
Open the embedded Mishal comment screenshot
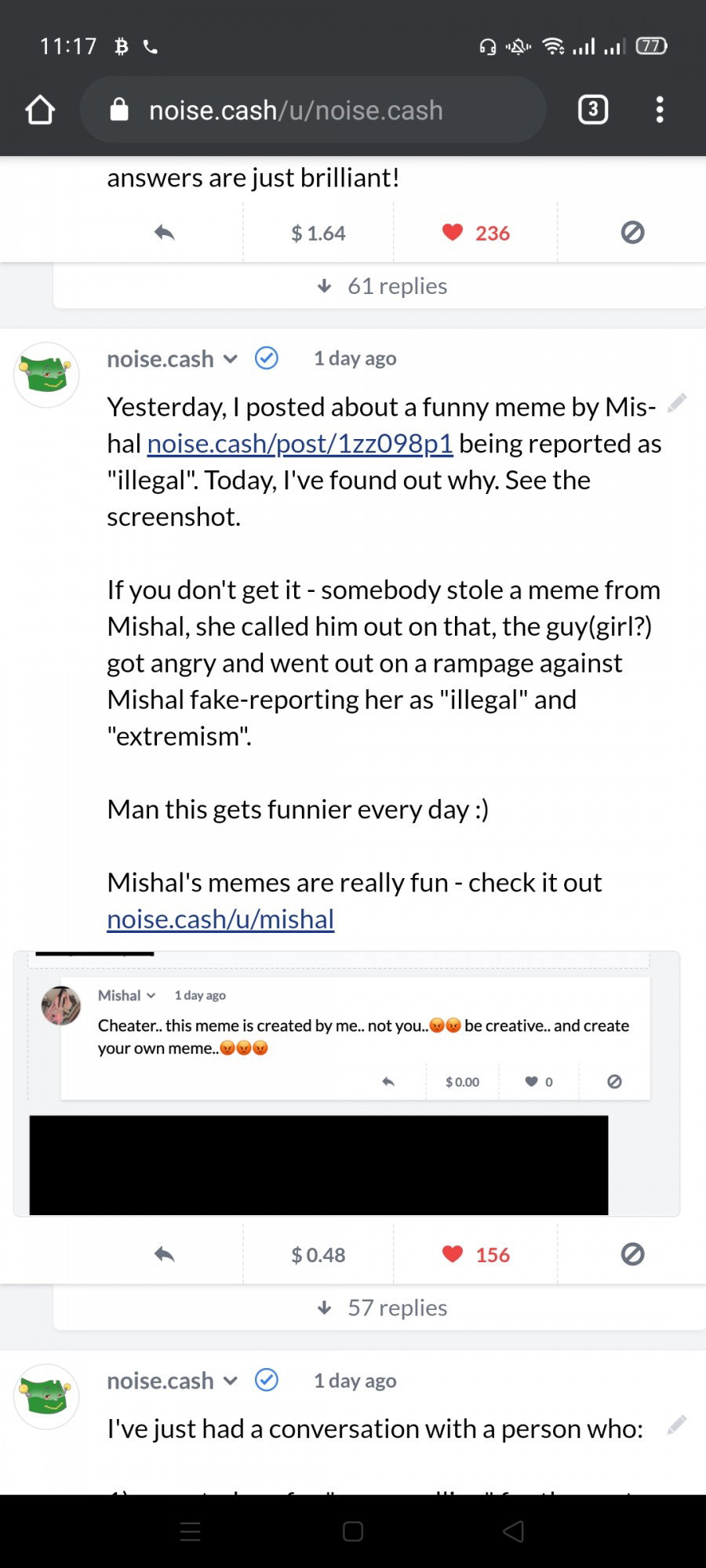347,1083
